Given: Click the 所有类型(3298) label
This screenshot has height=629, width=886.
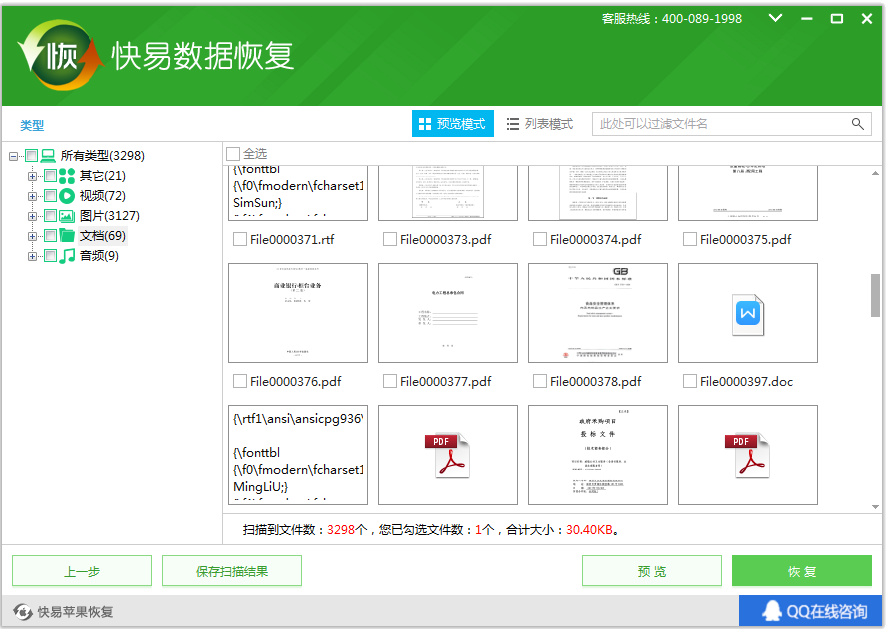Looking at the screenshot, I should pos(103,155).
